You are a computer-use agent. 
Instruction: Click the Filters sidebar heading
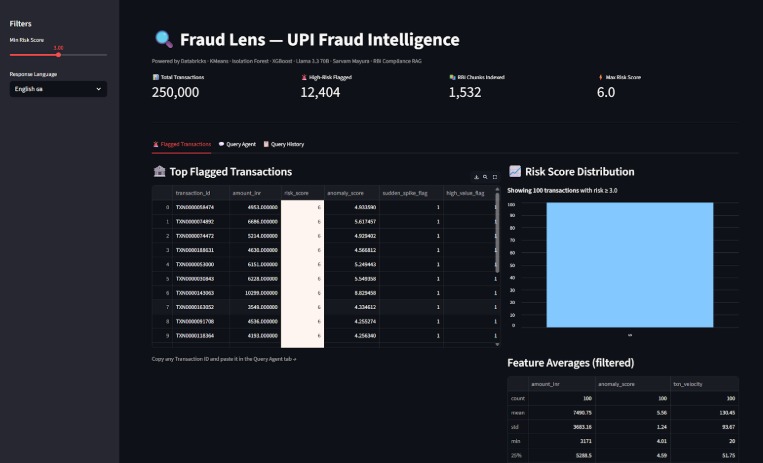pos(20,24)
